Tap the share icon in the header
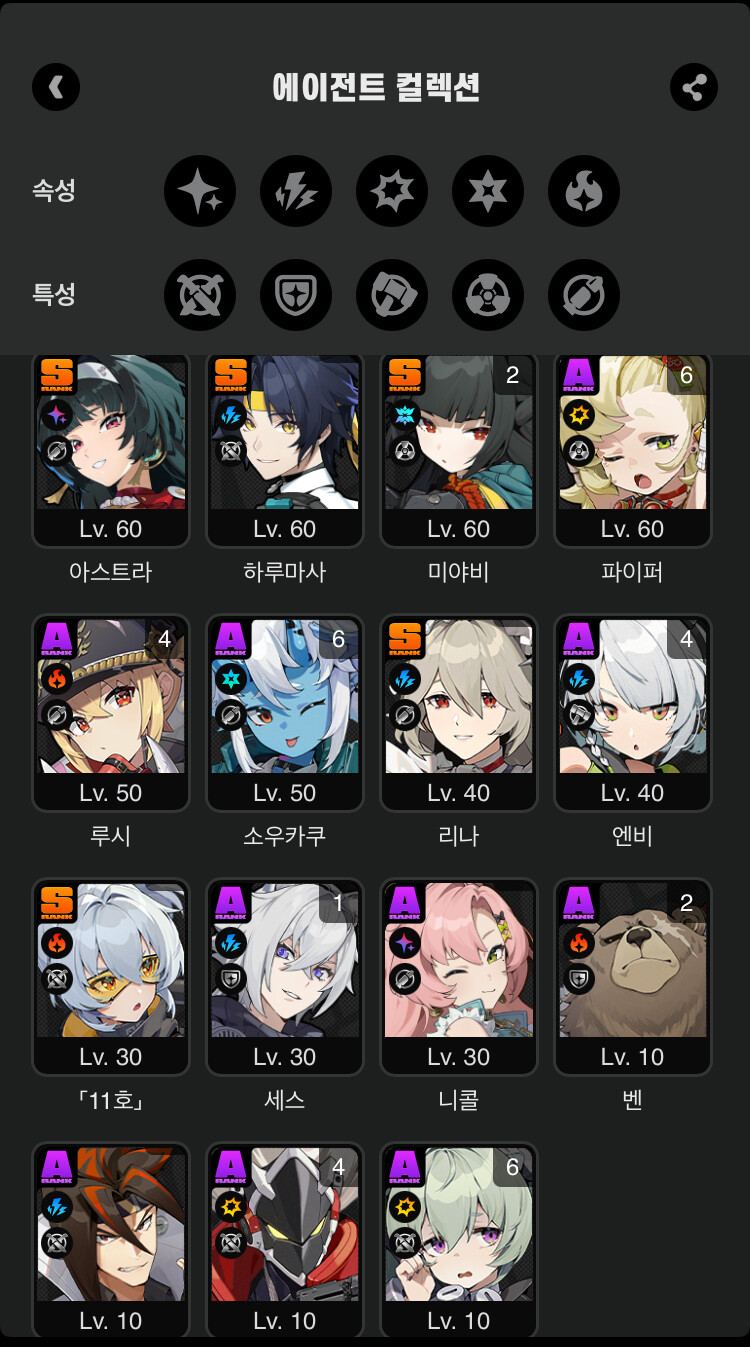The height and width of the screenshot is (1347, 750). (x=694, y=87)
